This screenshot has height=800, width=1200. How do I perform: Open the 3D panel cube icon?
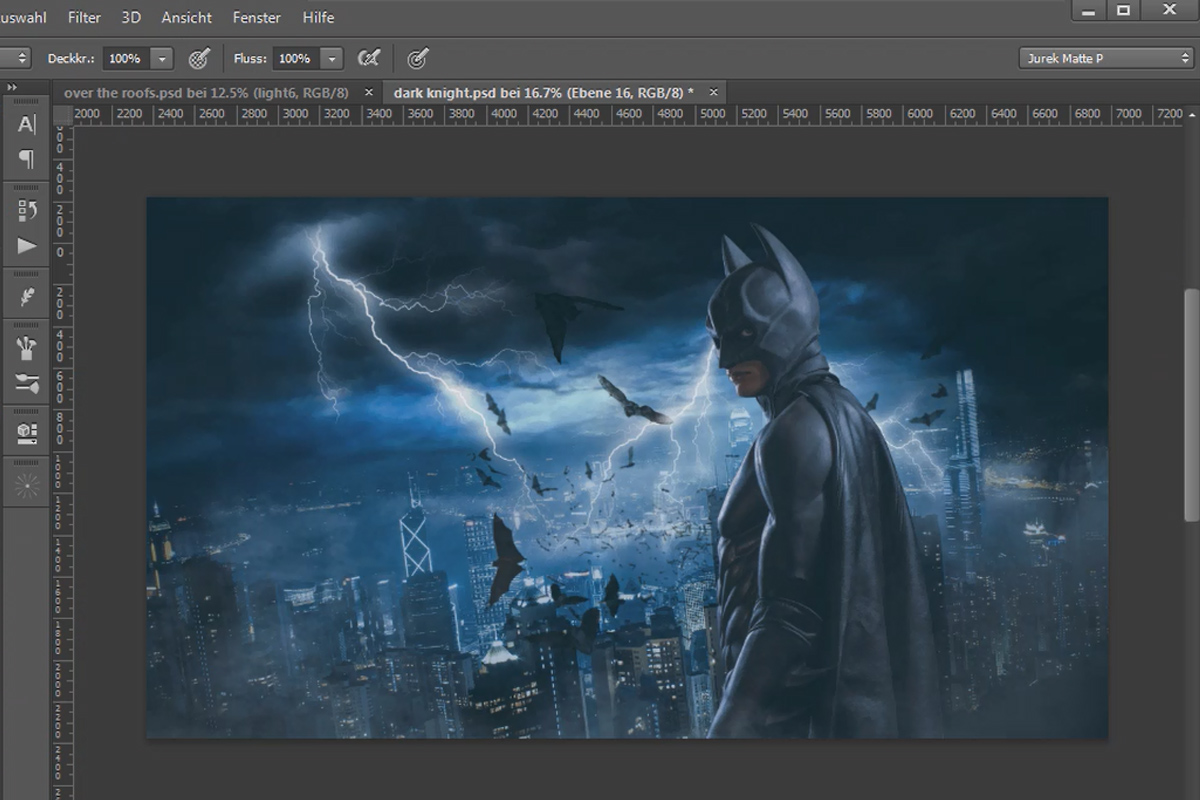click(27, 434)
